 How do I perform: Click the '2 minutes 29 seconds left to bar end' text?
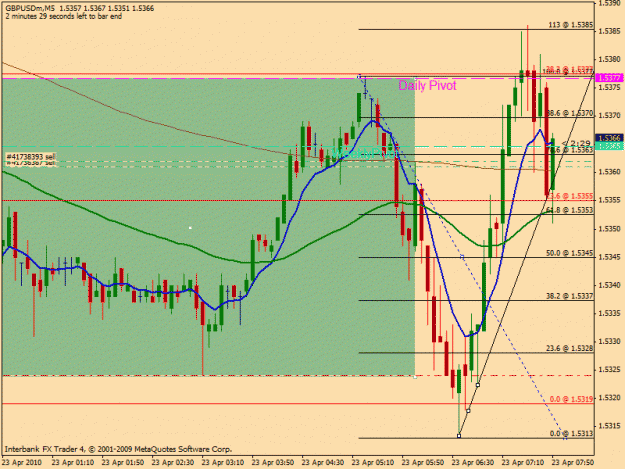point(64,16)
